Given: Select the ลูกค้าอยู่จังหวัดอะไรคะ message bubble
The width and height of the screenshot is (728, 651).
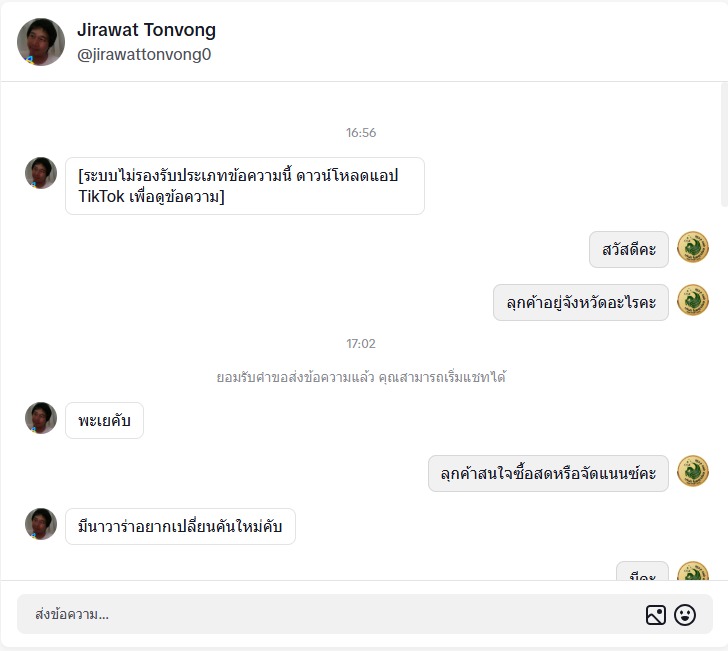Looking at the screenshot, I should tap(581, 302).
